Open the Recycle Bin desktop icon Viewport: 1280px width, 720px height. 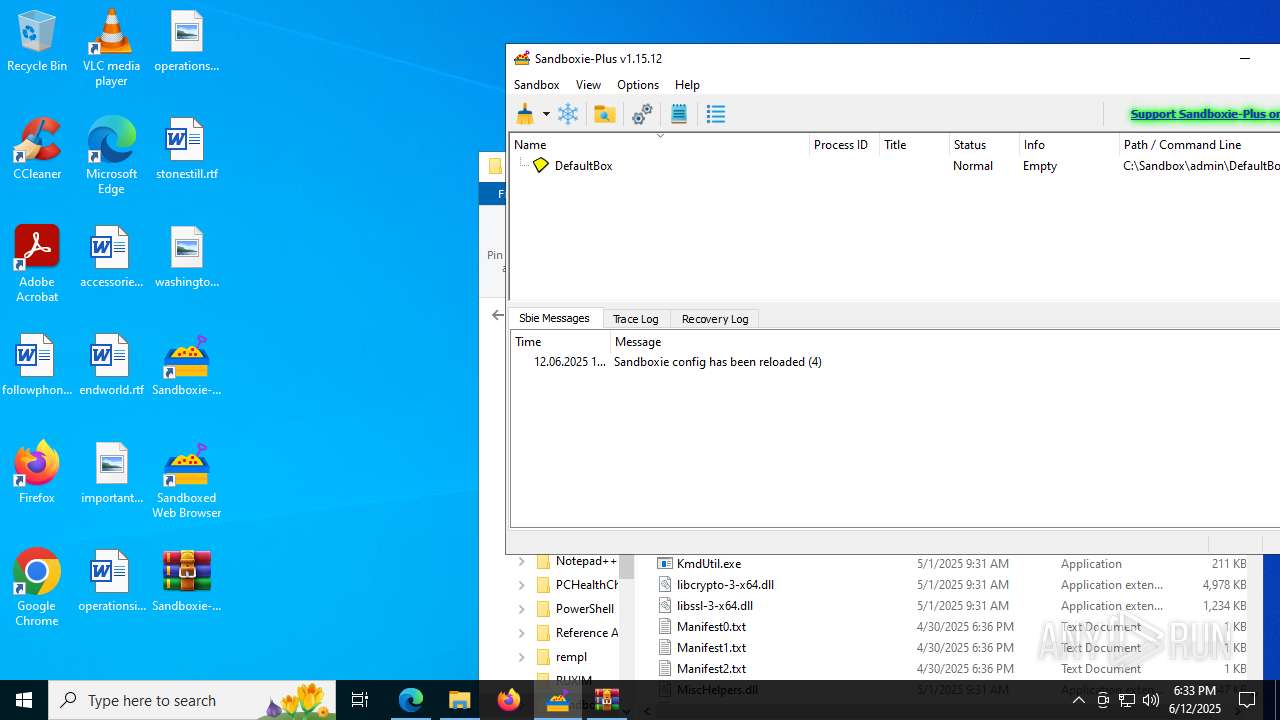click(x=37, y=42)
